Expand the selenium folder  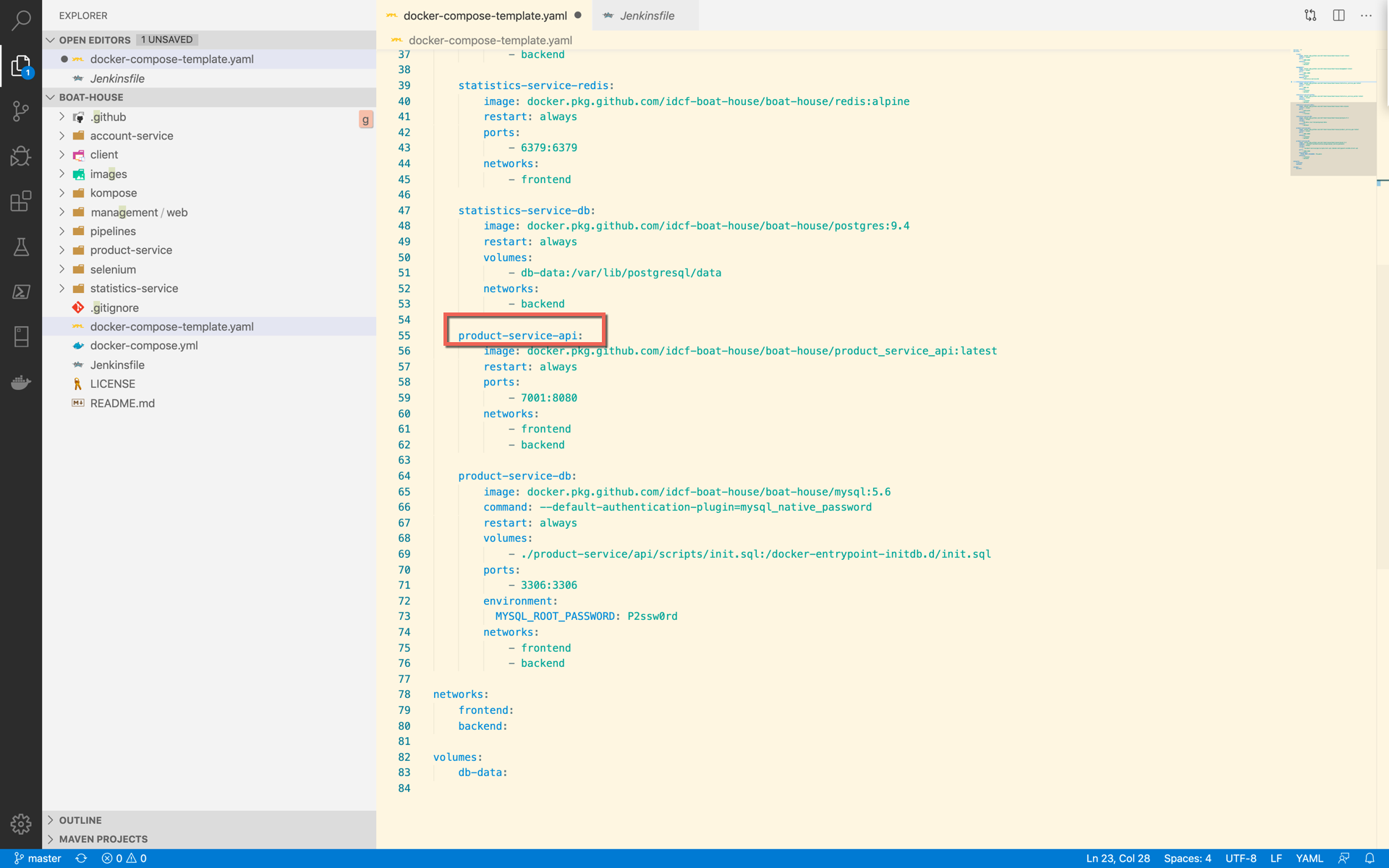pyautogui.click(x=62, y=269)
